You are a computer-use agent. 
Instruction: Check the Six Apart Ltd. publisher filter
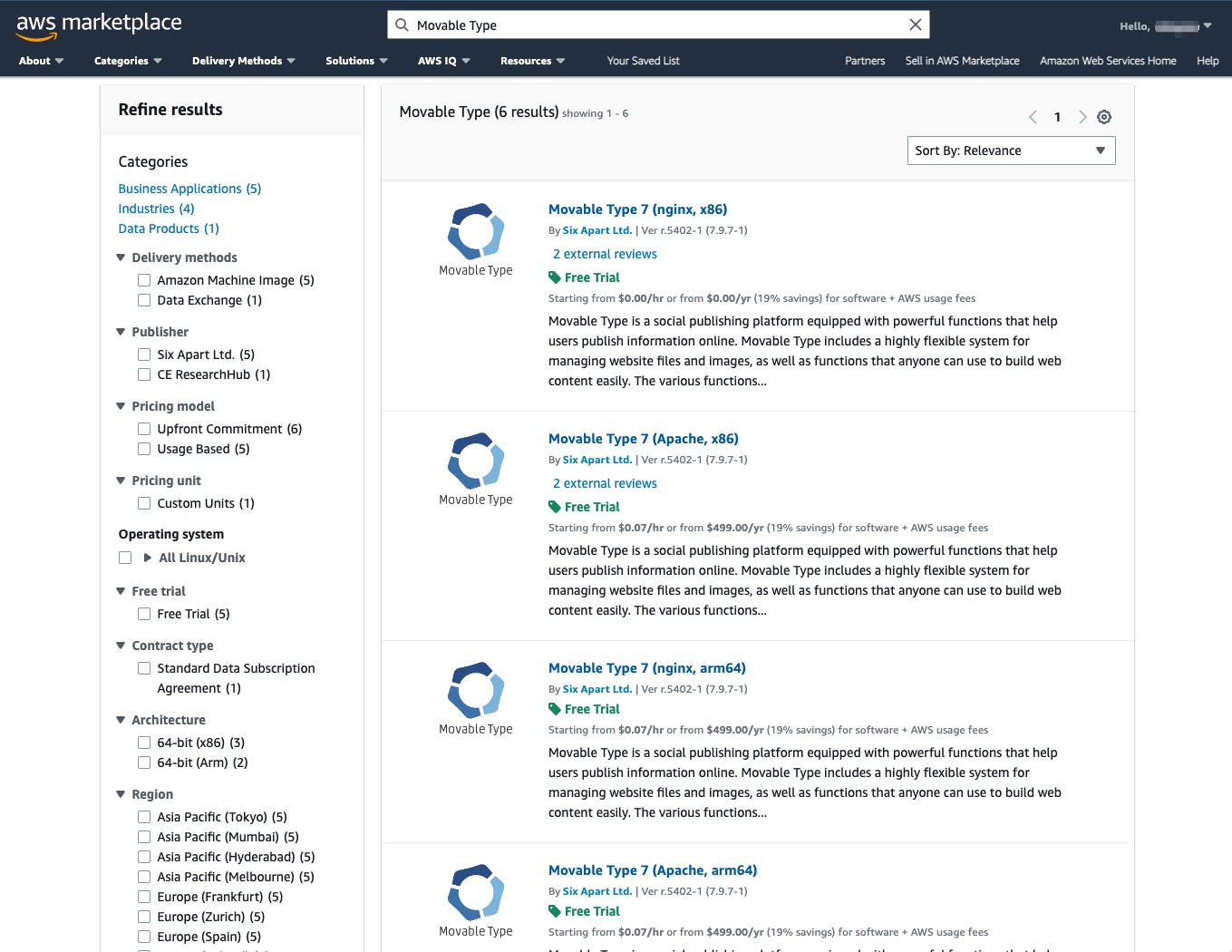[144, 355]
